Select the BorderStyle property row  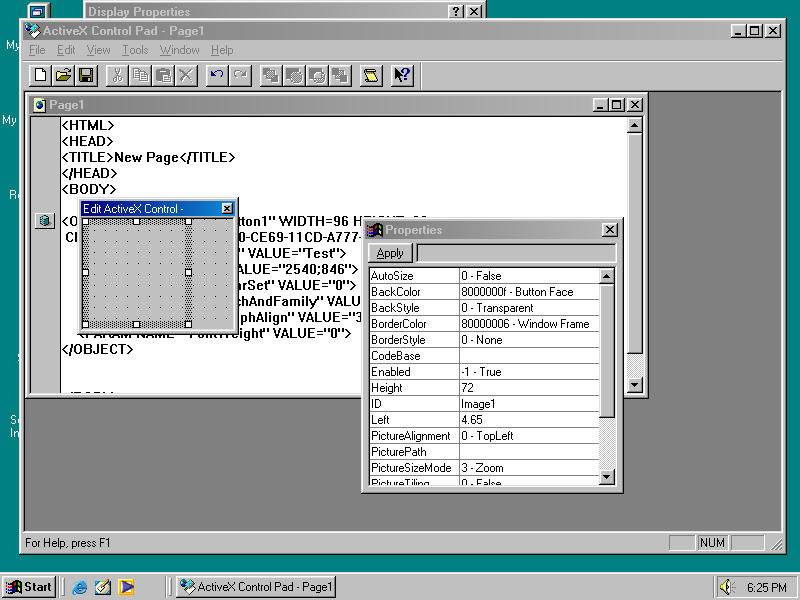pyautogui.click(x=484, y=340)
